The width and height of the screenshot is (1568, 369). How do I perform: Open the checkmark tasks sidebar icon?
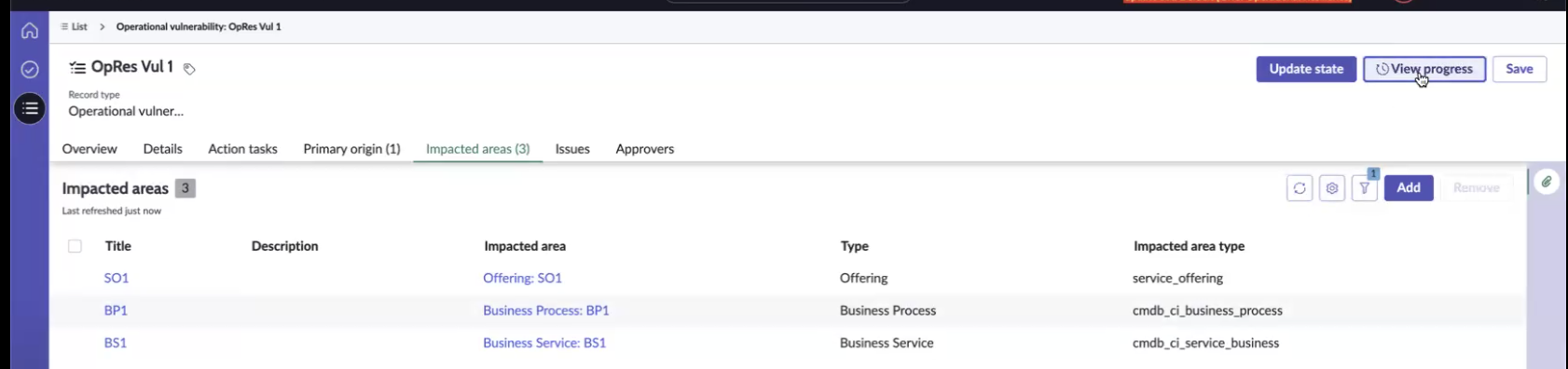(x=30, y=70)
